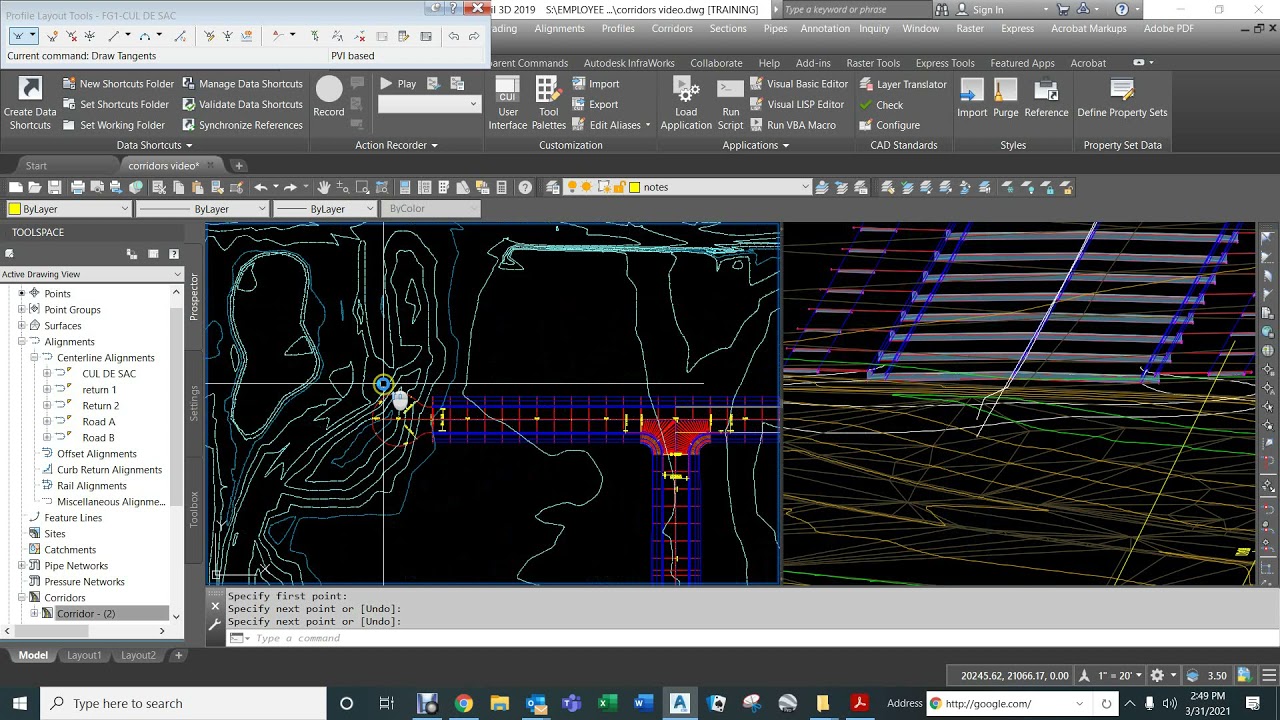Open the linetype ByLayer dropdown
This screenshot has height=720, width=1280.
202,209
